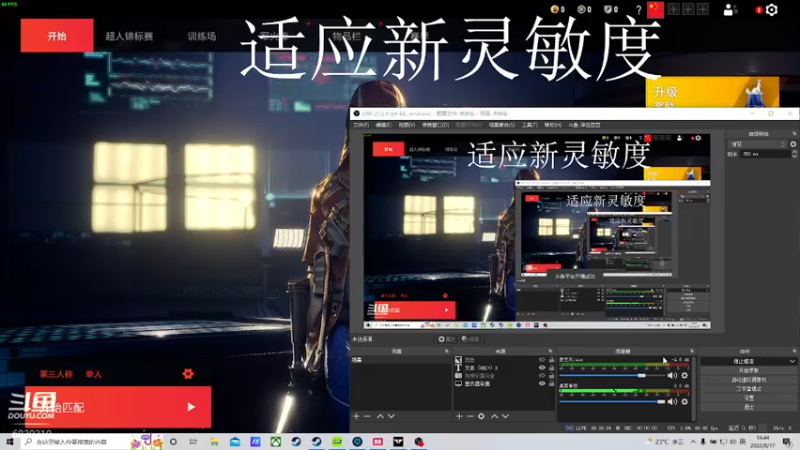Screen dimensions: 800x450
Task: Remove selected scene with minus icon
Action: [367, 416]
